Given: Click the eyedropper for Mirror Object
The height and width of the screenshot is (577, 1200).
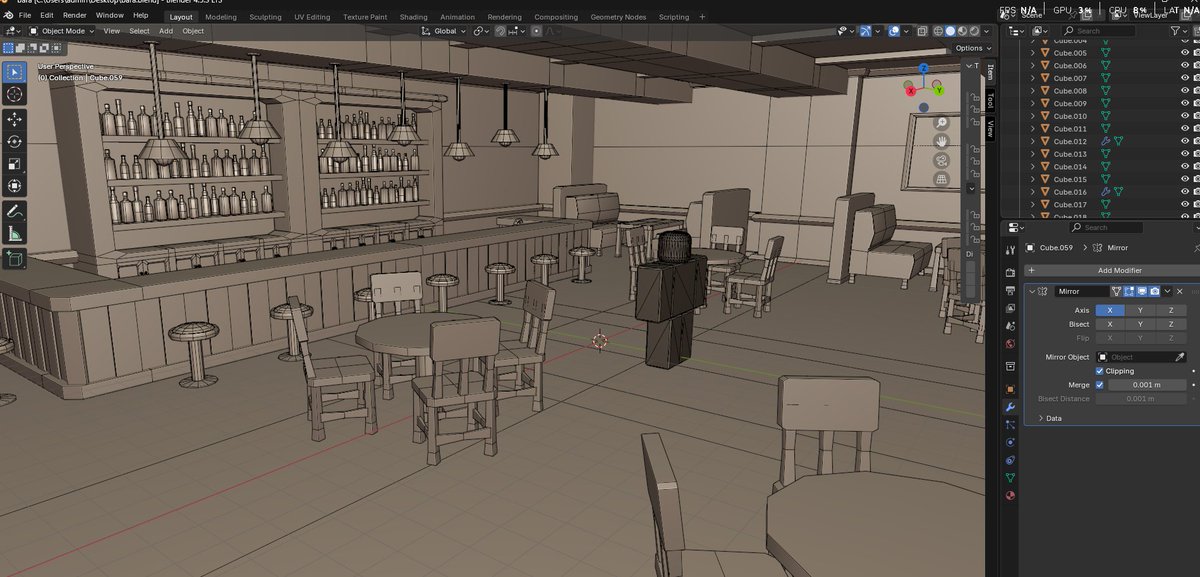Looking at the screenshot, I should [1180, 357].
